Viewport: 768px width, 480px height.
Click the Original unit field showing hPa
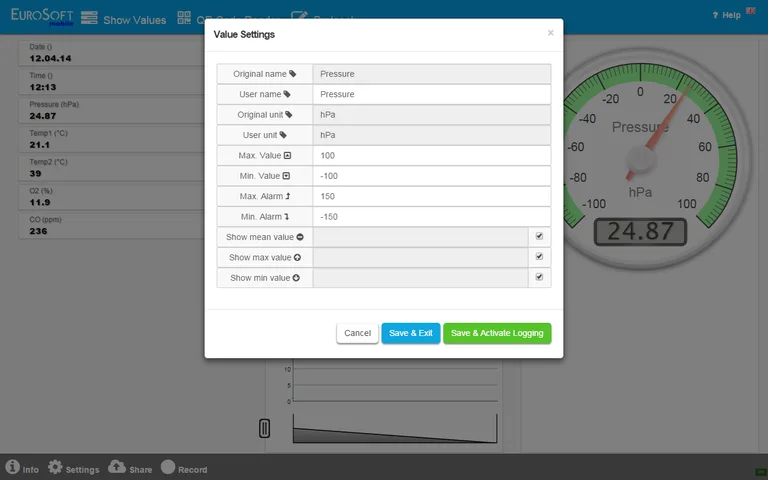click(x=432, y=115)
